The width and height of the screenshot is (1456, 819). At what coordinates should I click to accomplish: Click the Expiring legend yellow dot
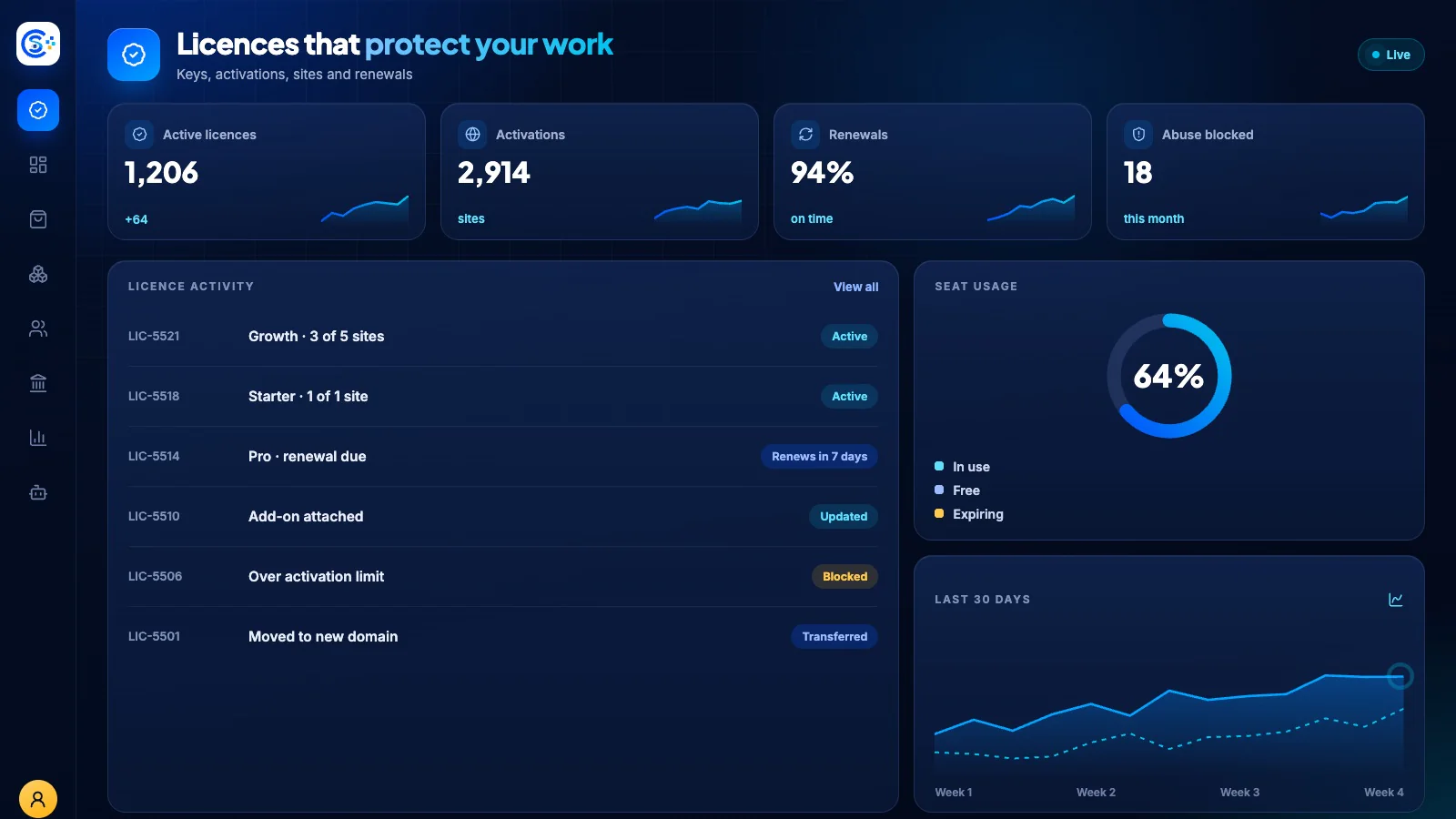pos(939,514)
